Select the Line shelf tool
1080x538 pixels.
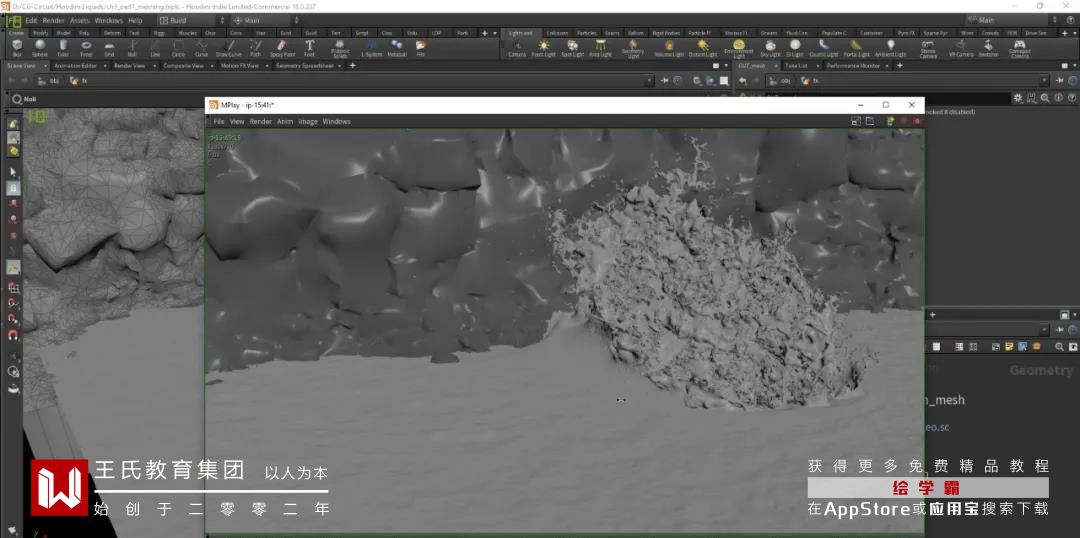coord(155,48)
